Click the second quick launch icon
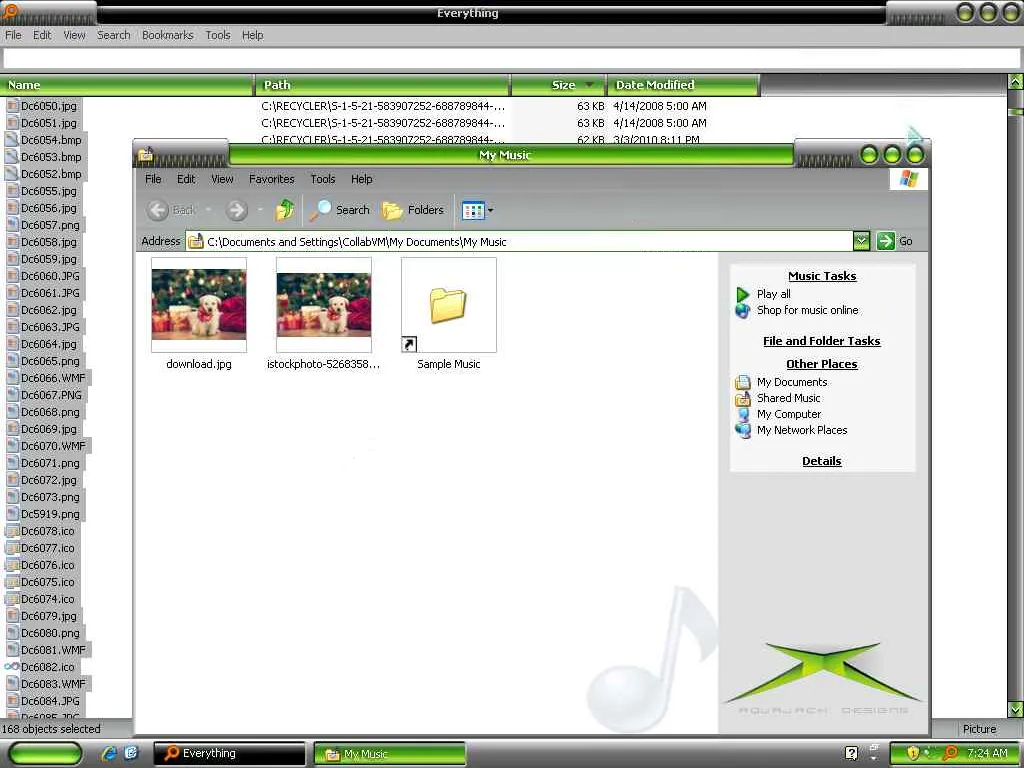Viewport: 1024px width, 768px height. (131, 753)
